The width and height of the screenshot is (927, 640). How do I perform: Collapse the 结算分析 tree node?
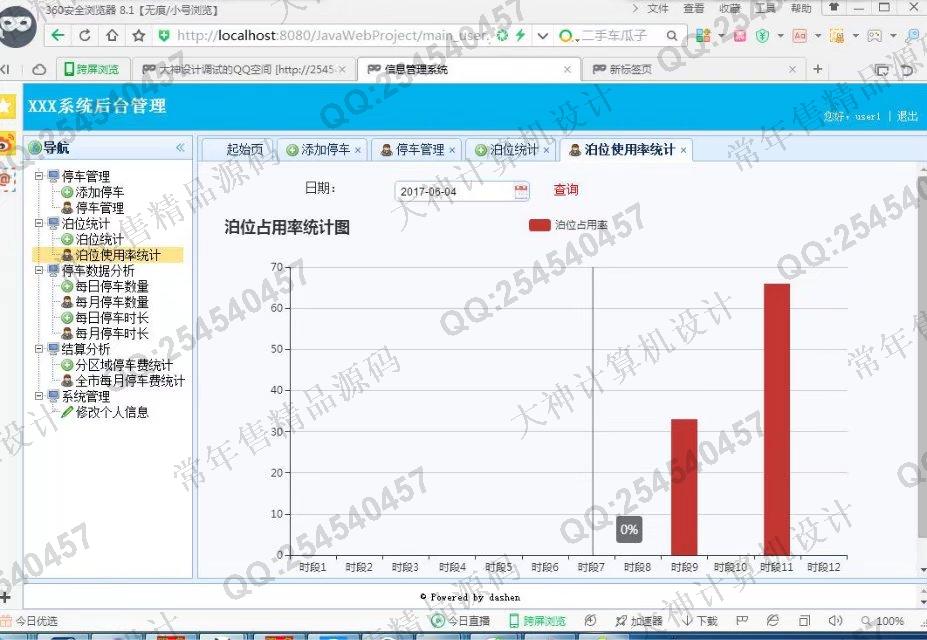coord(39,349)
